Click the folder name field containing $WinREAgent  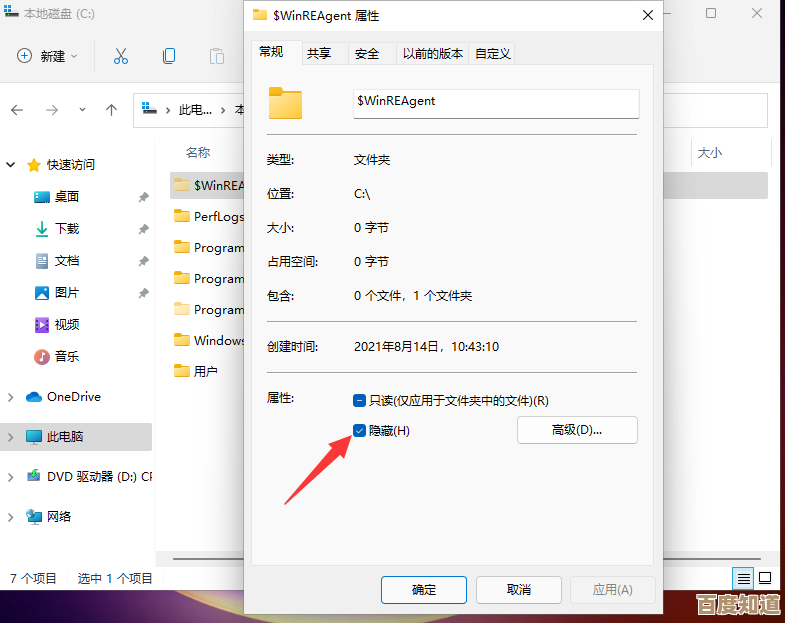click(x=496, y=104)
